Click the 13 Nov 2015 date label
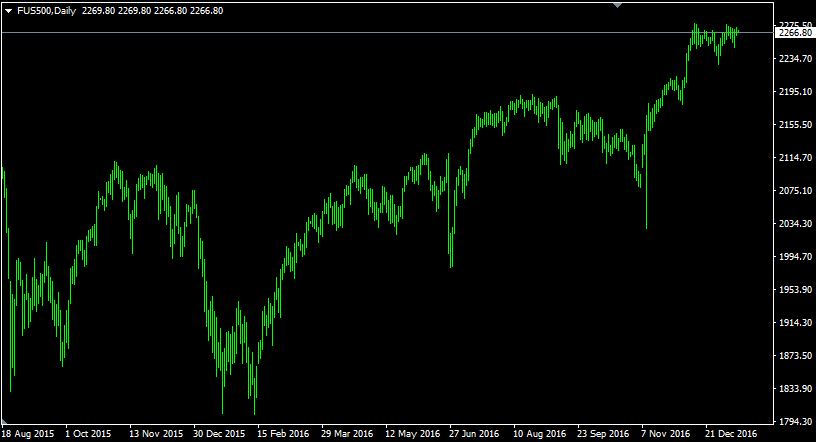 click(x=156, y=433)
